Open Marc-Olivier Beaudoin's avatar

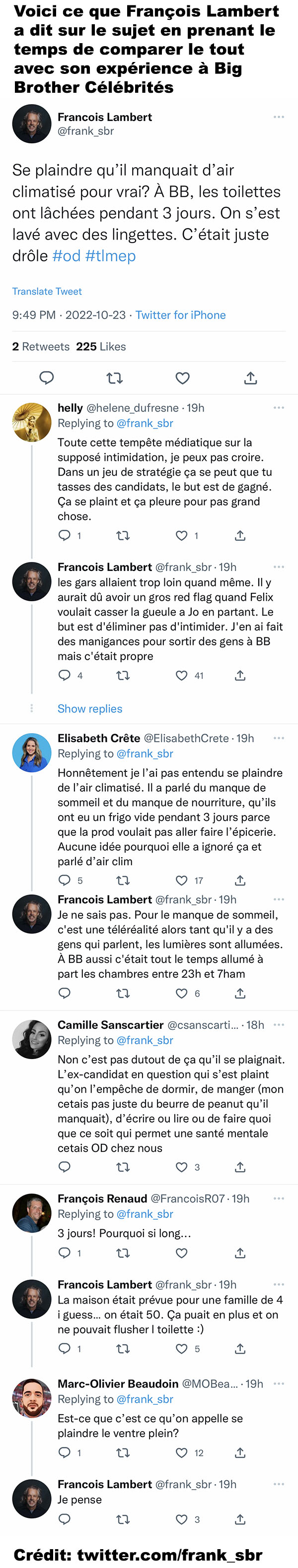[x=32, y=1398]
